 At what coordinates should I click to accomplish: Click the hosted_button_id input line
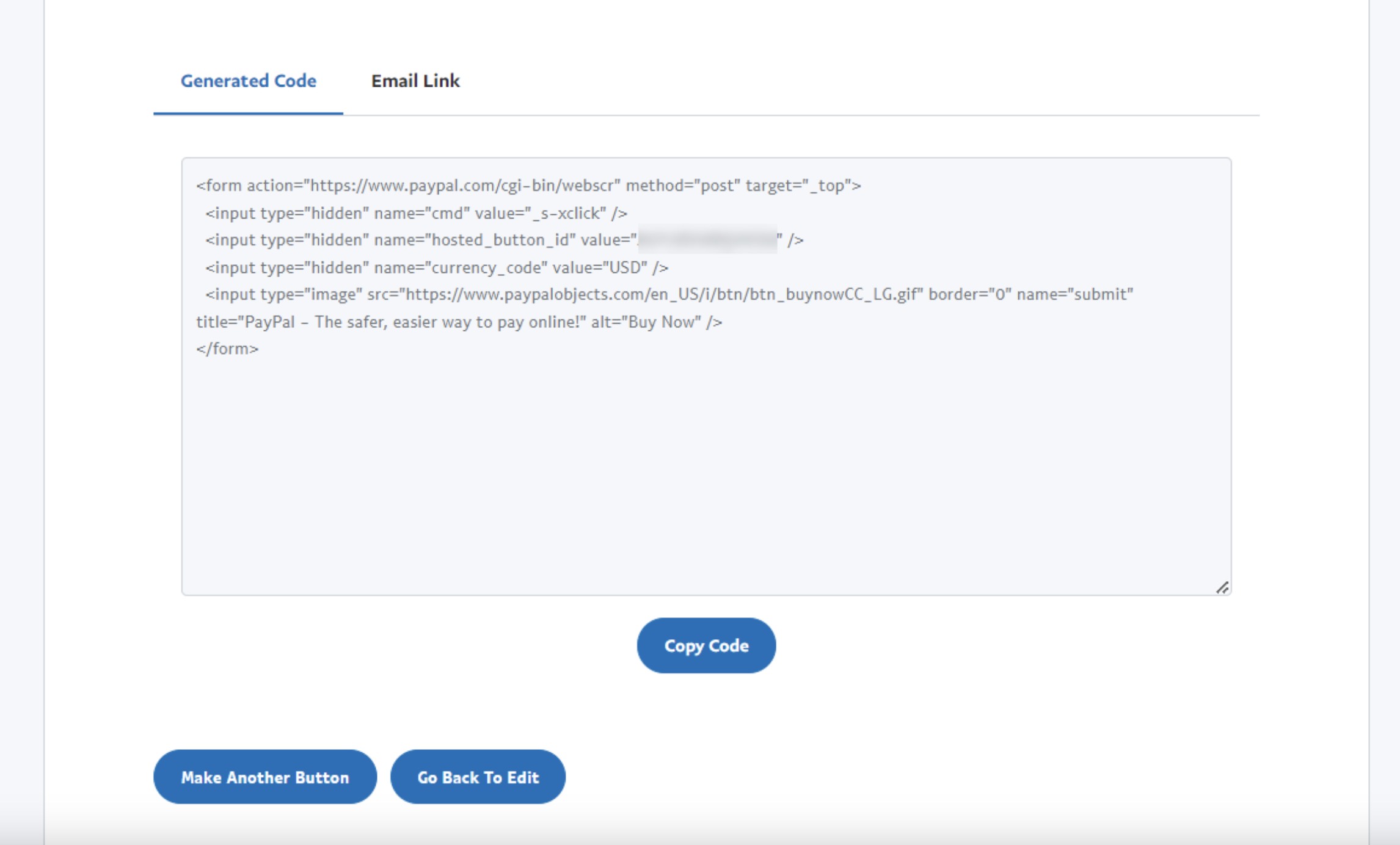pos(504,240)
